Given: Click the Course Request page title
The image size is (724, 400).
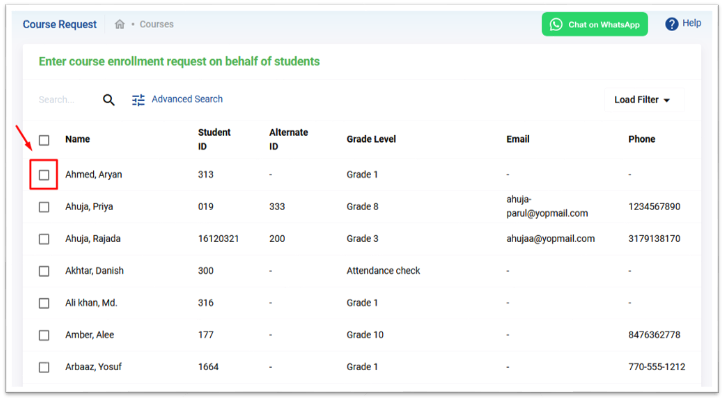Looking at the screenshot, I should click(60, 24).
